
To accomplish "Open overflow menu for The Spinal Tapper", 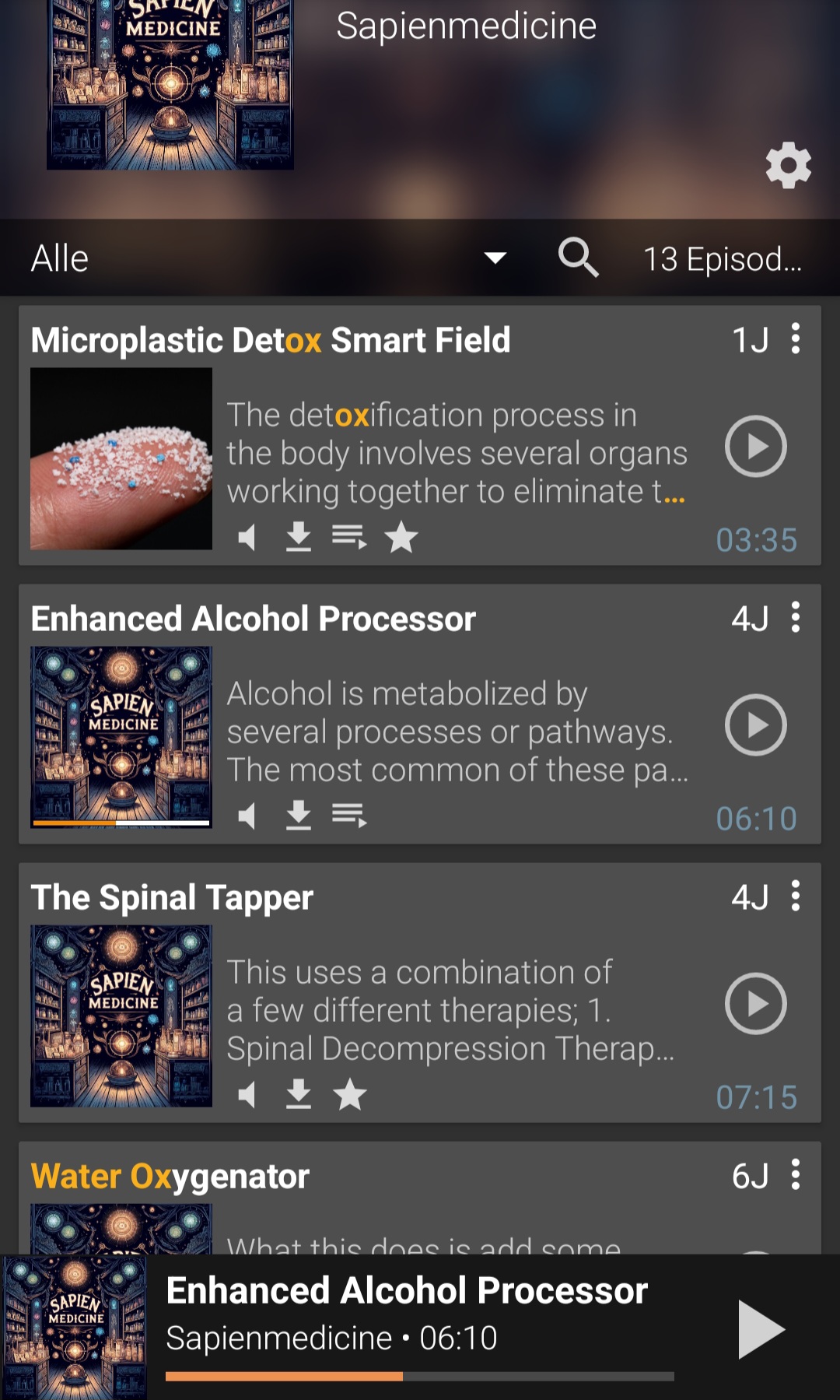I will (x=795, y=896).
